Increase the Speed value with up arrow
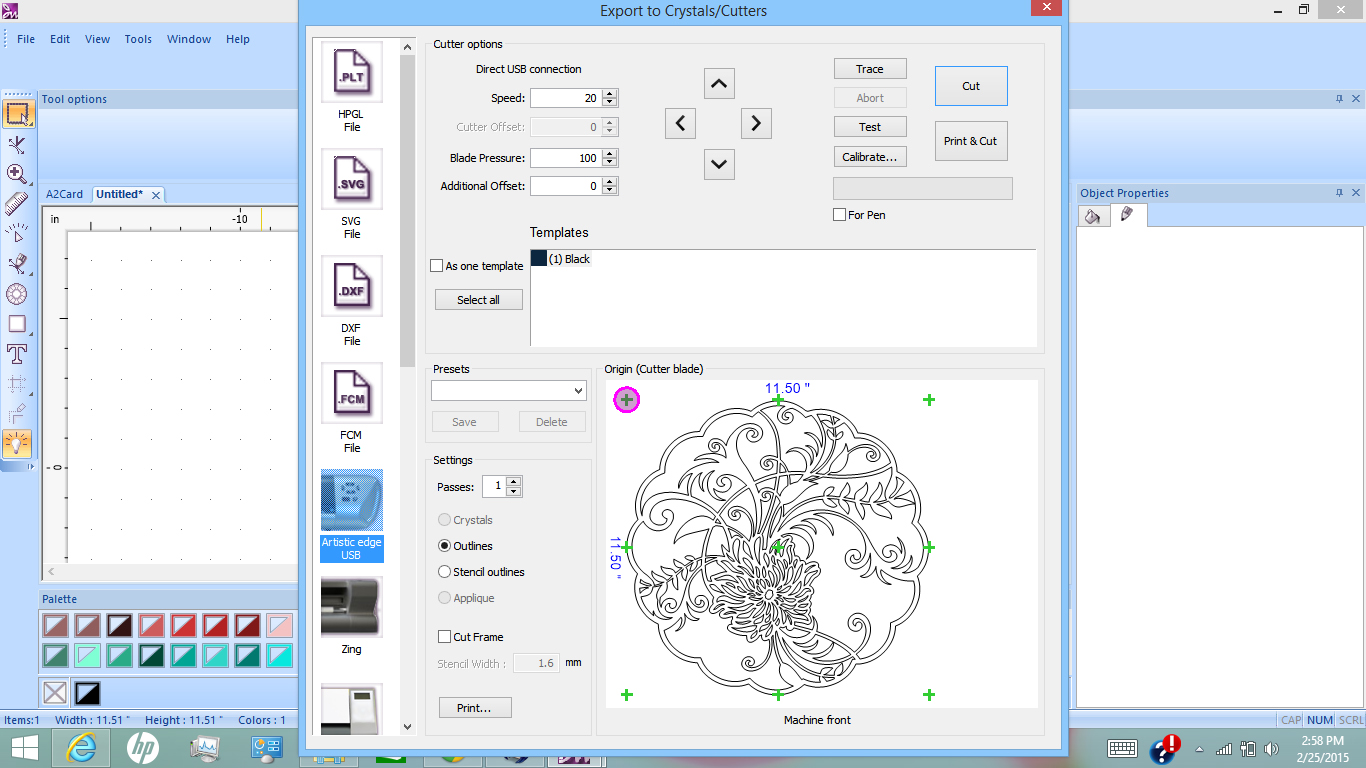Screen dimensions: 1366x768 [610, 94]
